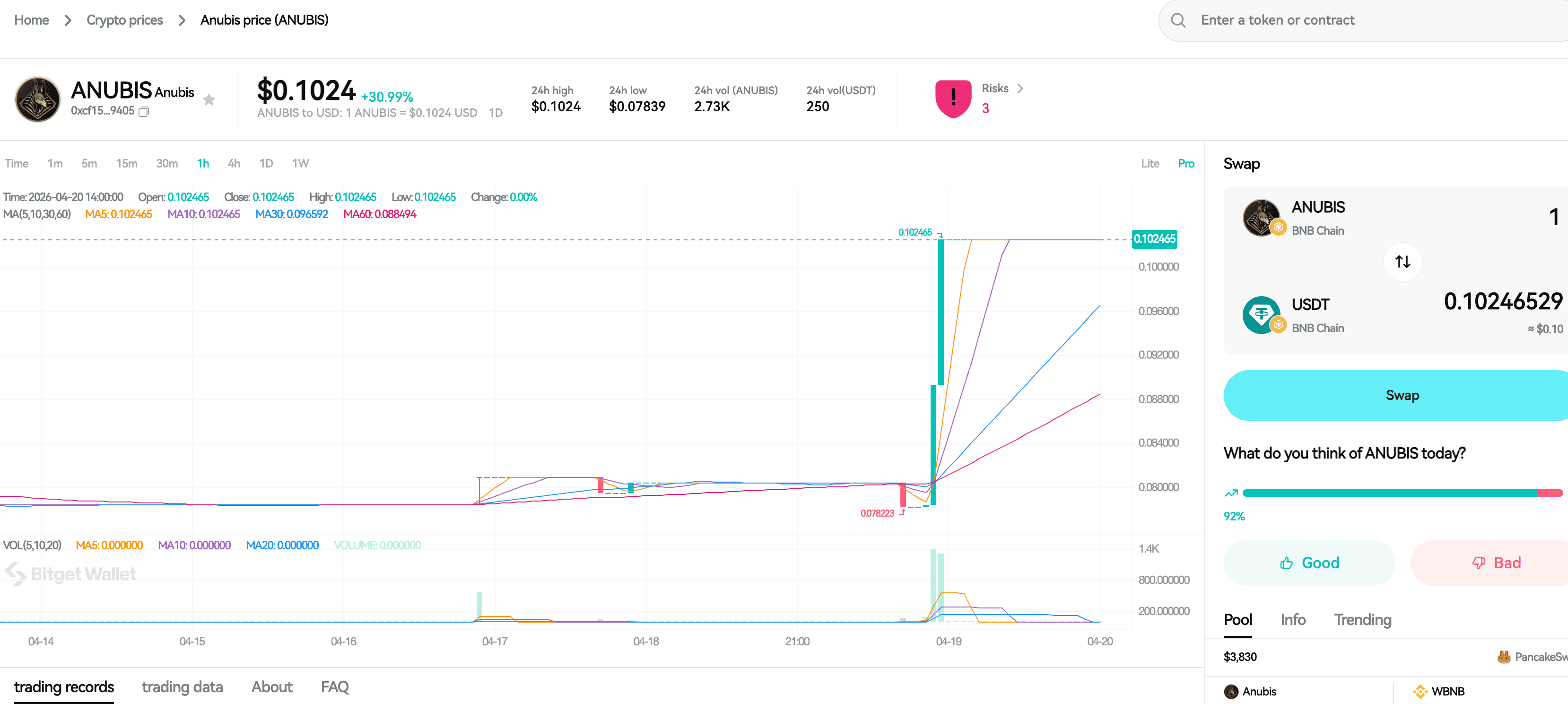Open the trading data tab
This screenshot has width=1568, height=704.
point(182,687)
